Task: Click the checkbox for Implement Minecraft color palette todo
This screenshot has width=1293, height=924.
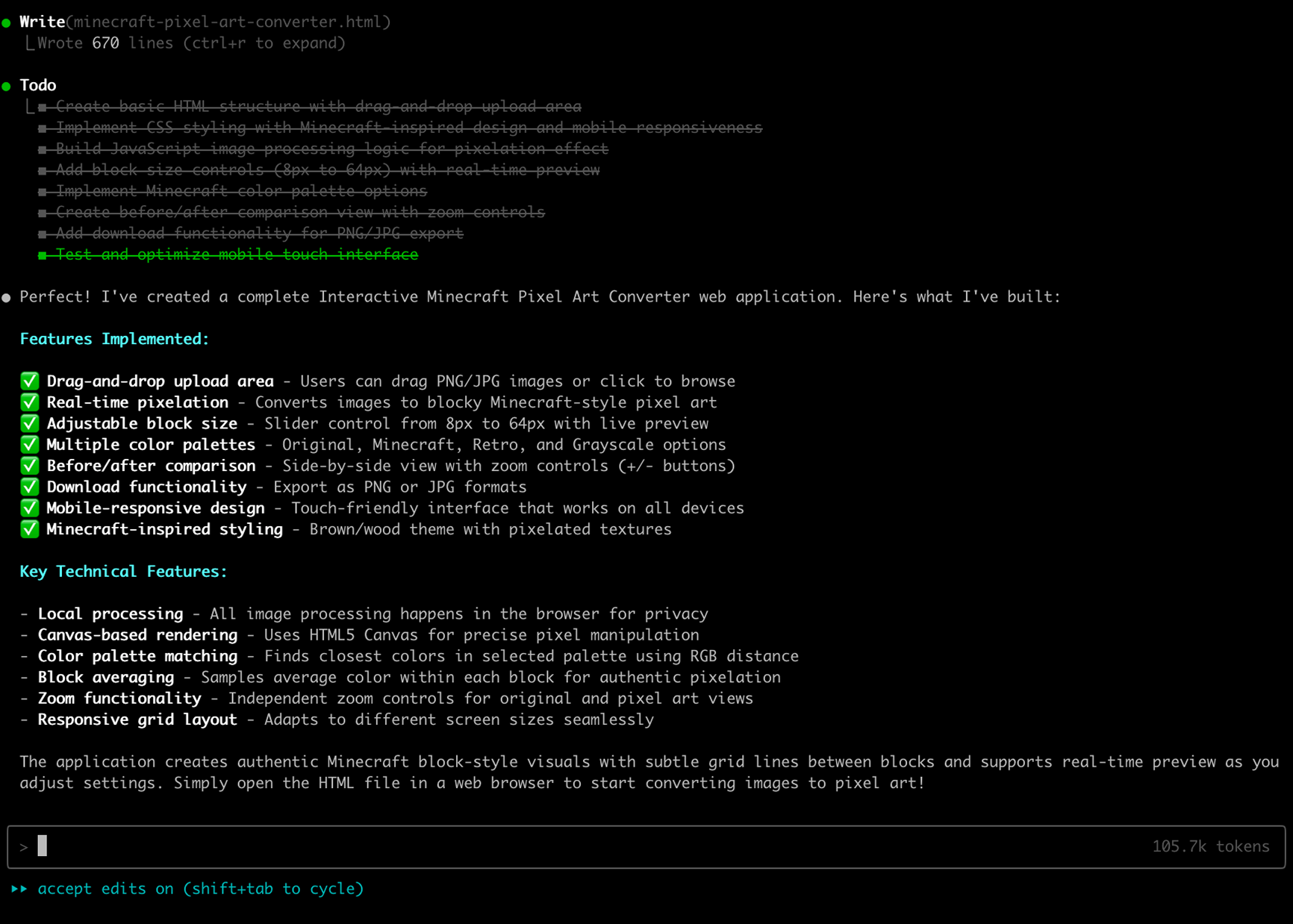Action: click(43, 192)
